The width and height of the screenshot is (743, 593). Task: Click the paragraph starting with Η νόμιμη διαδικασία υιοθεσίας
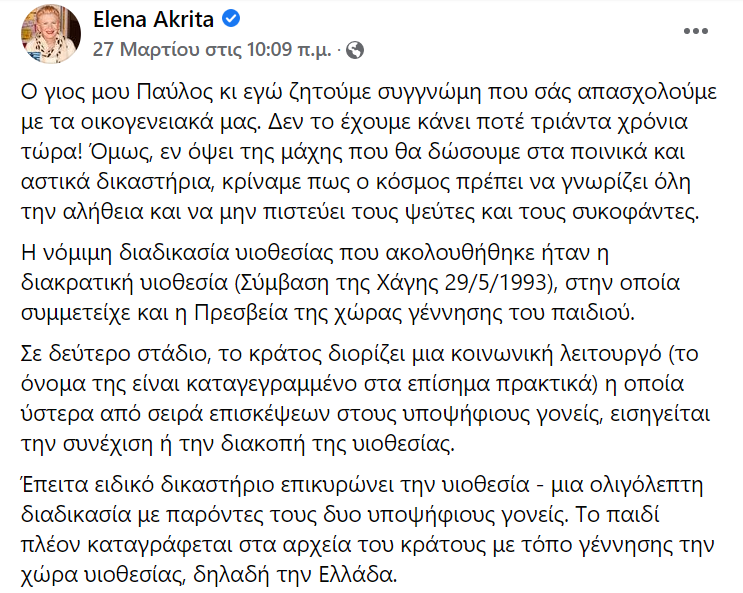[x=351, y=283]
